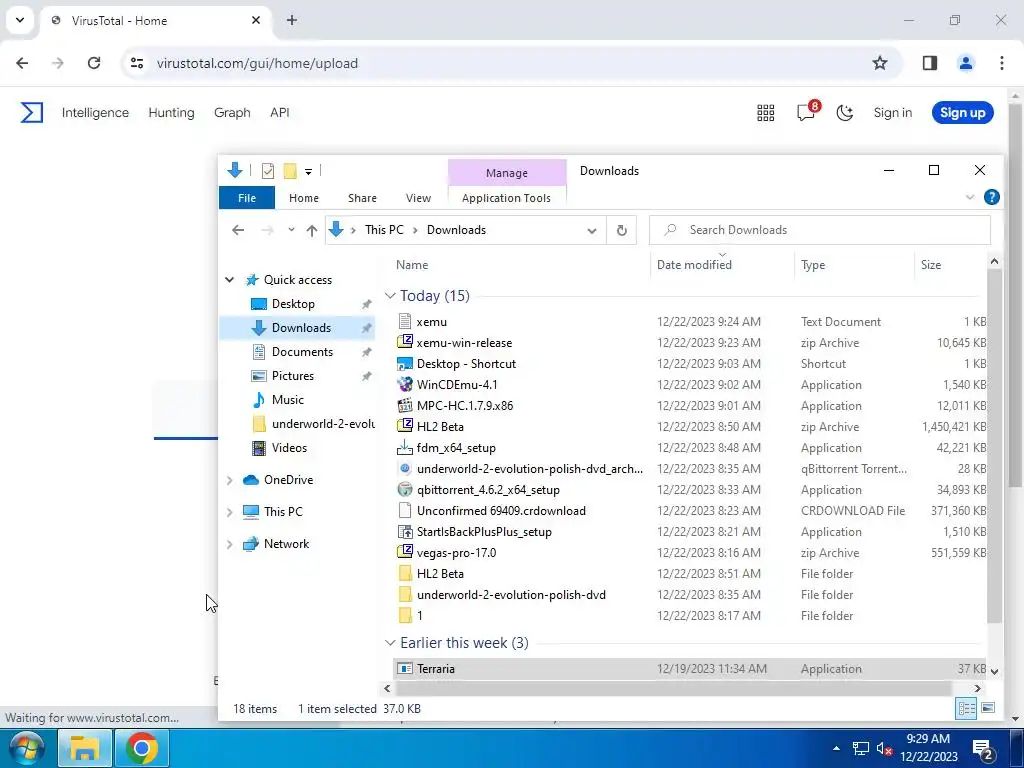This screenshot has width=1024, height=768.
Task: Click the Search Downloads field
Action: point(820,230)
